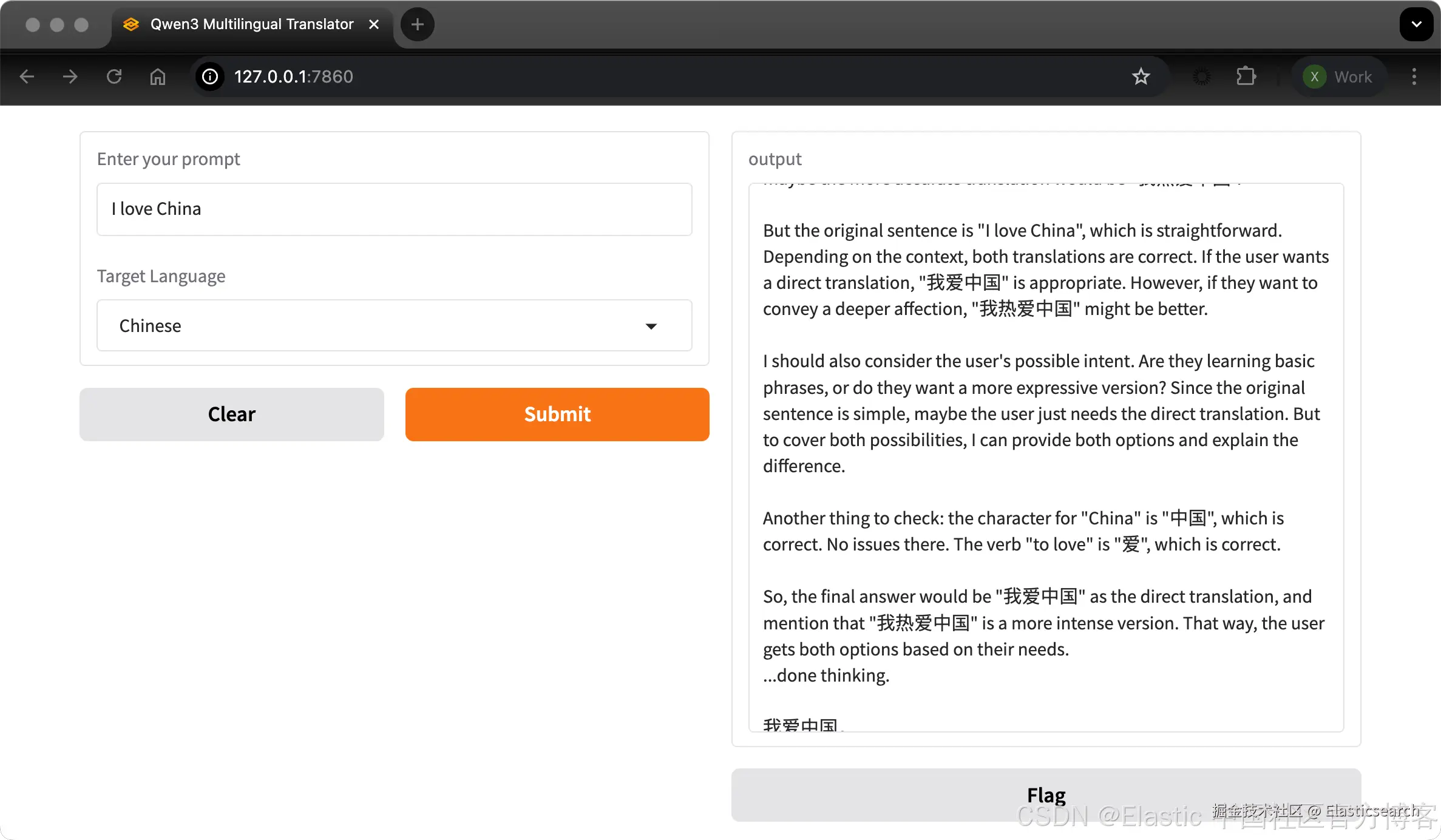The image size is (1441, 840).
Task: Close the Qwen3 Multilingual Translator tab
Action: (374, 24)
